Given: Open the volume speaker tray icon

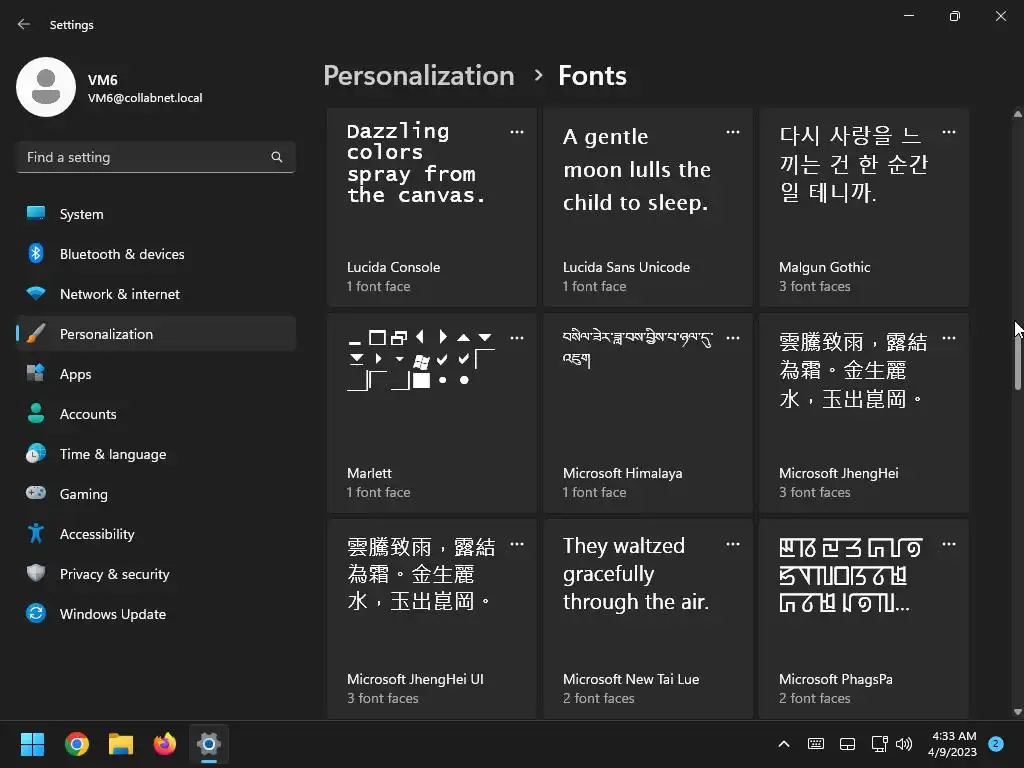Looking at the screenshot, I should pos(904,744).
